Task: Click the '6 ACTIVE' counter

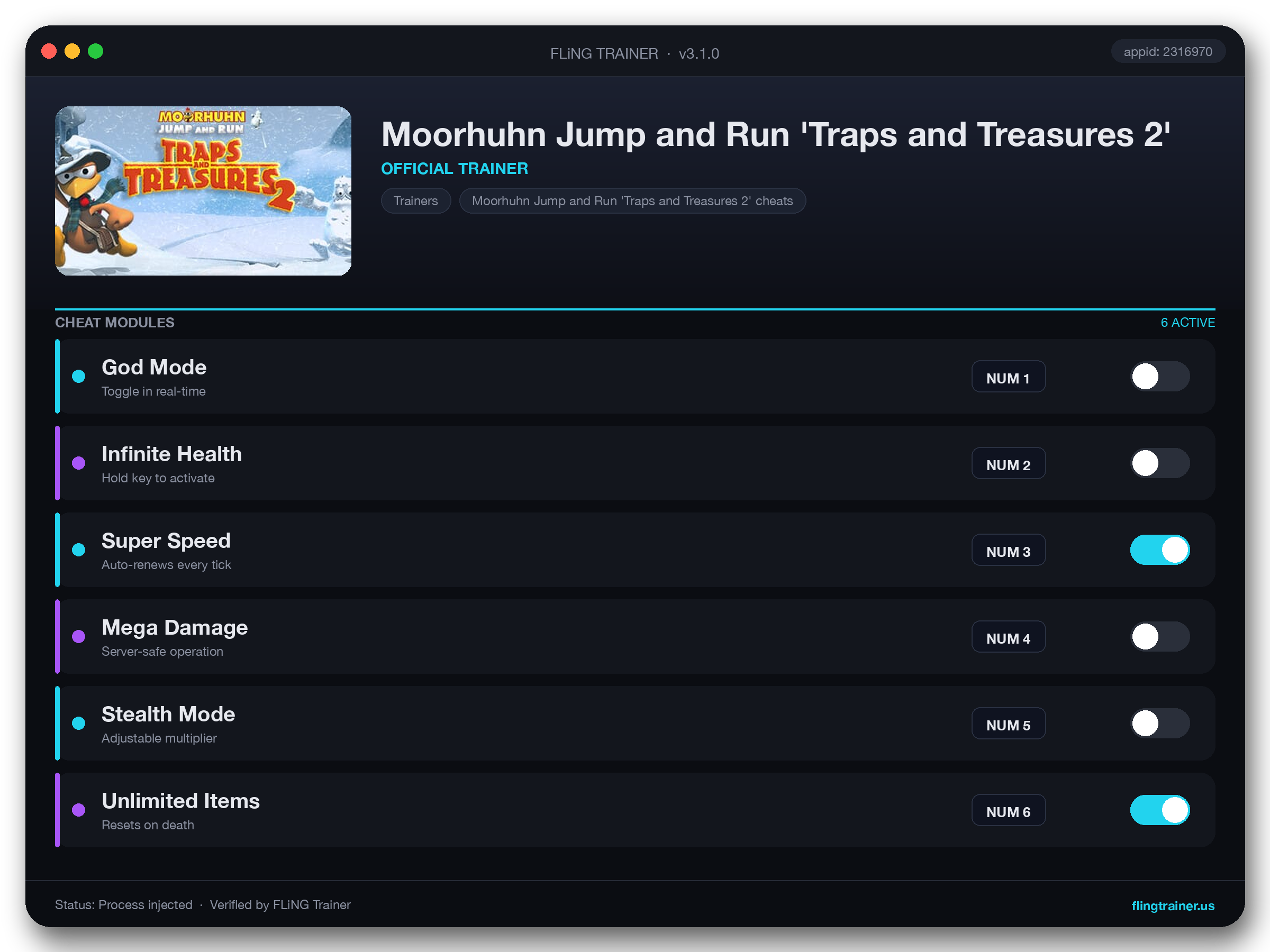Action: coord(1187,323)
